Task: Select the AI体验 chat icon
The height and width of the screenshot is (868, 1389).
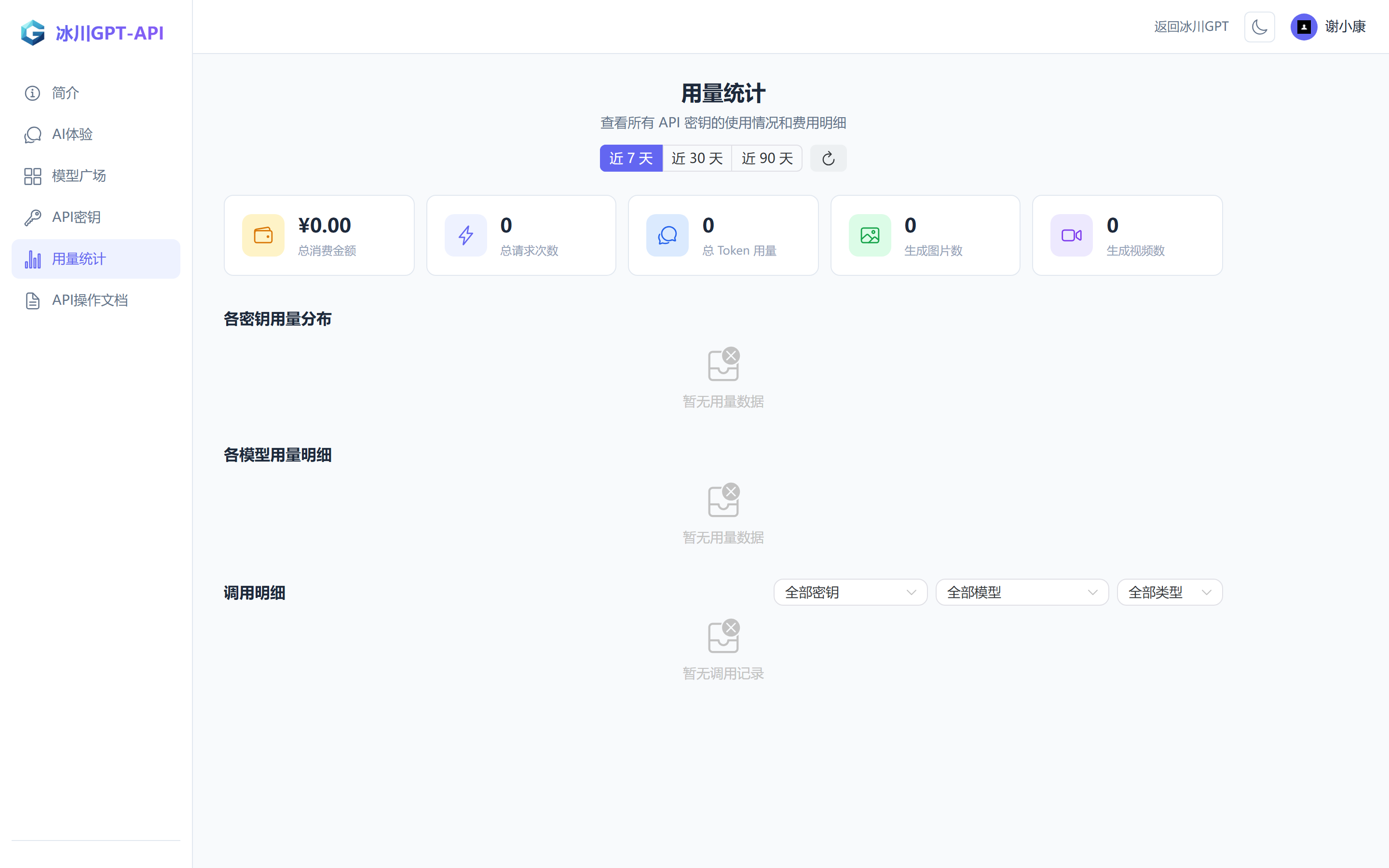Action: point(32,135)
